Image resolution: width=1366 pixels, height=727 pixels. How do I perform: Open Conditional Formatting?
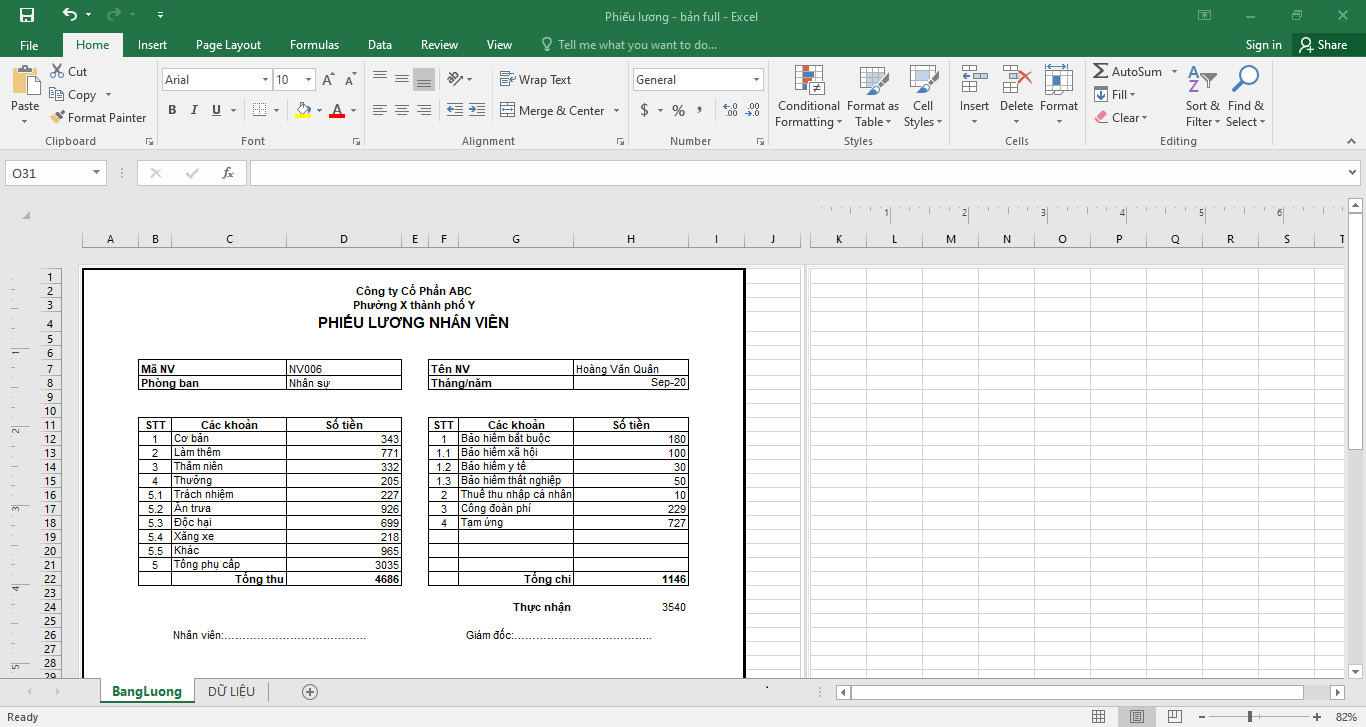[808, 97]
